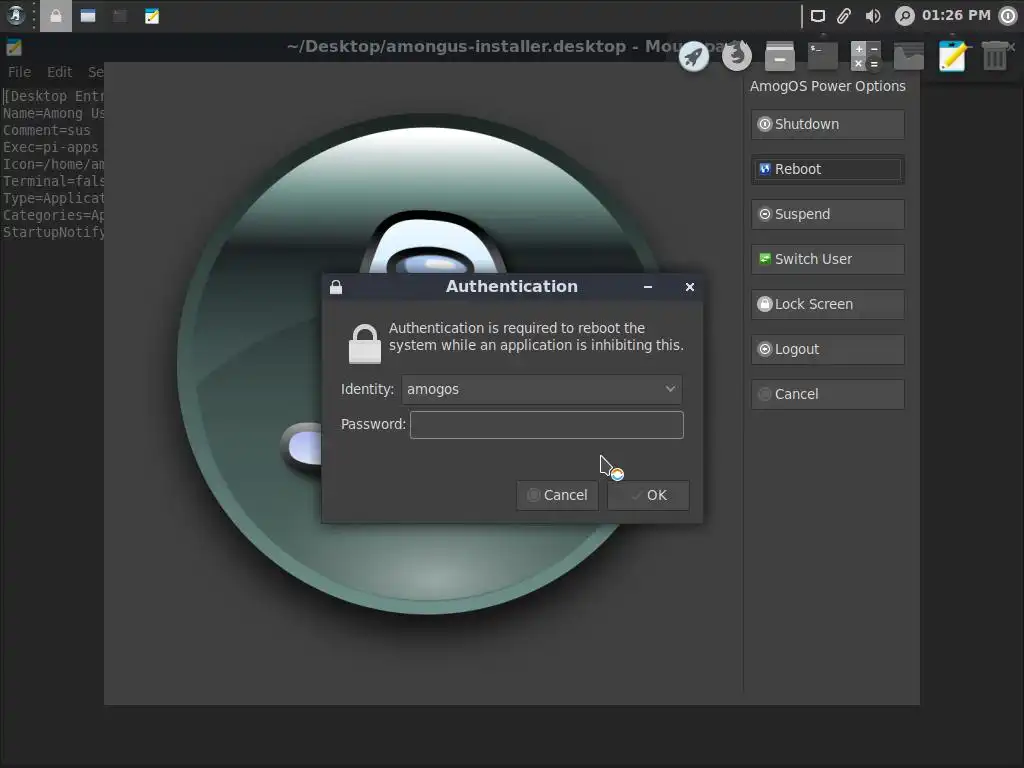Click the AmogOS Power Options heading
The width and height of the screenshot is (1024, 768).
827,86
